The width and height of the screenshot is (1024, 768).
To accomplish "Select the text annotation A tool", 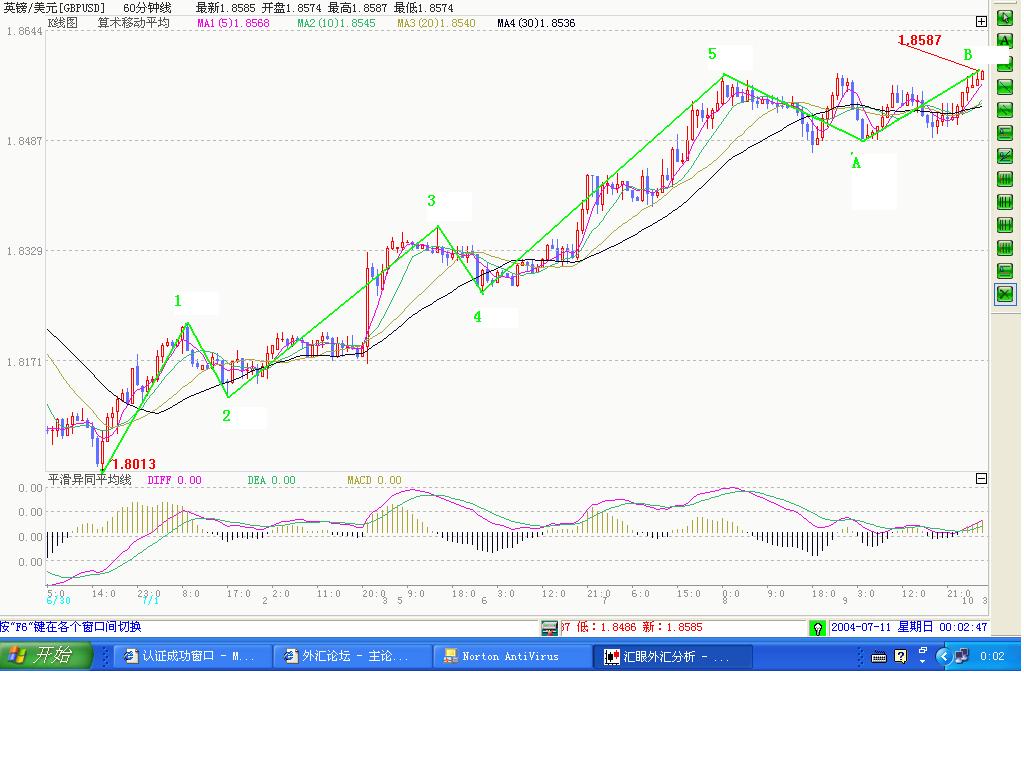I will (x=1004, y=40).
